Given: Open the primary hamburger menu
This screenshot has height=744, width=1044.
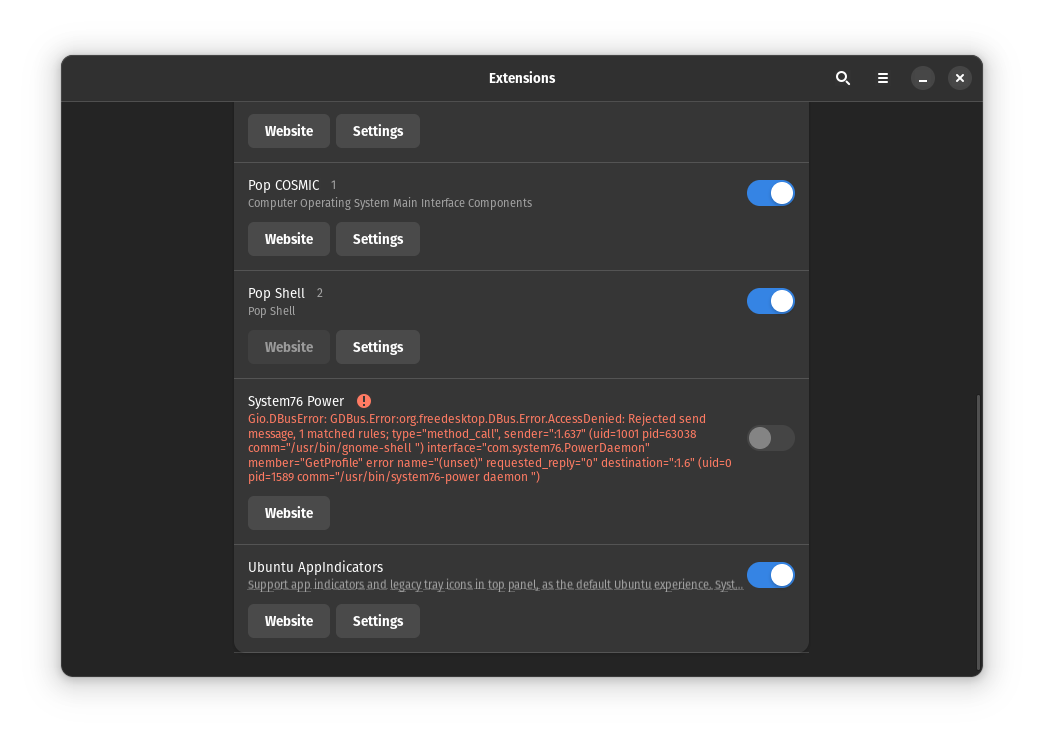Looking at the screenshot, I should pos(883,77).
